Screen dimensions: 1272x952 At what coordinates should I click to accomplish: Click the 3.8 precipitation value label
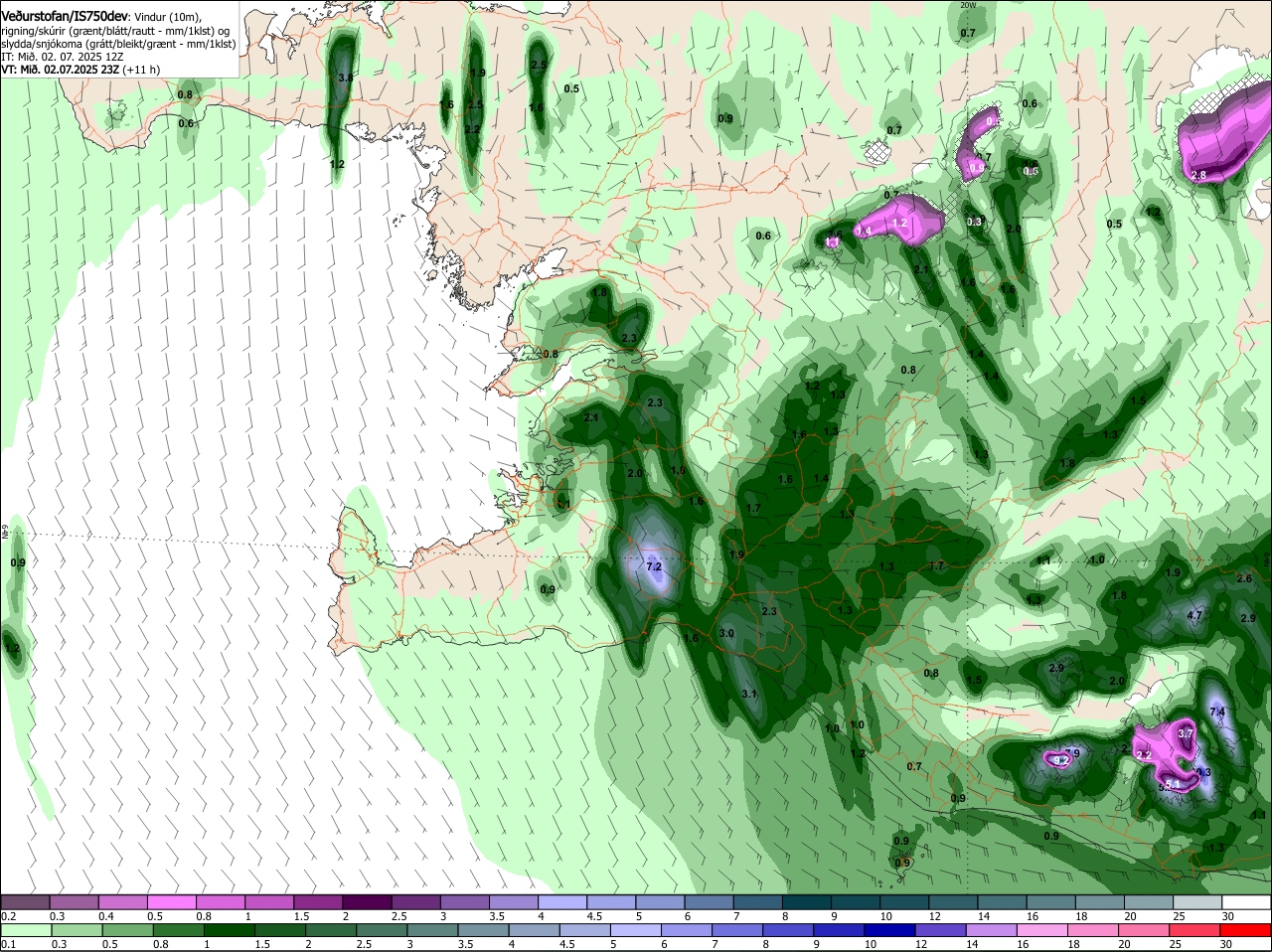click(x=346, y=78)
